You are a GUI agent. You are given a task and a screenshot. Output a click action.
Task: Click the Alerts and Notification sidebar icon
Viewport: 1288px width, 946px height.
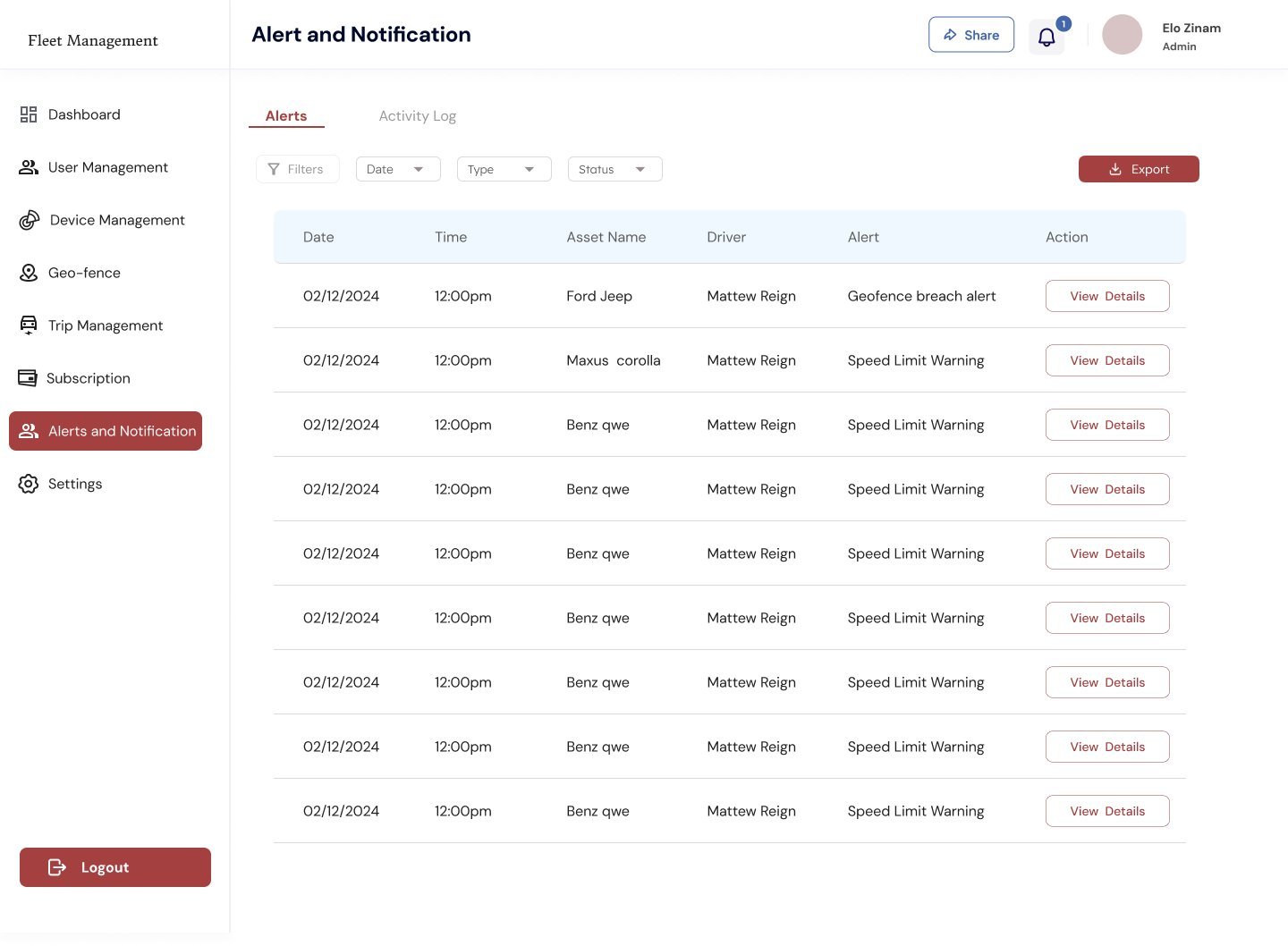(x=29, y=431)
